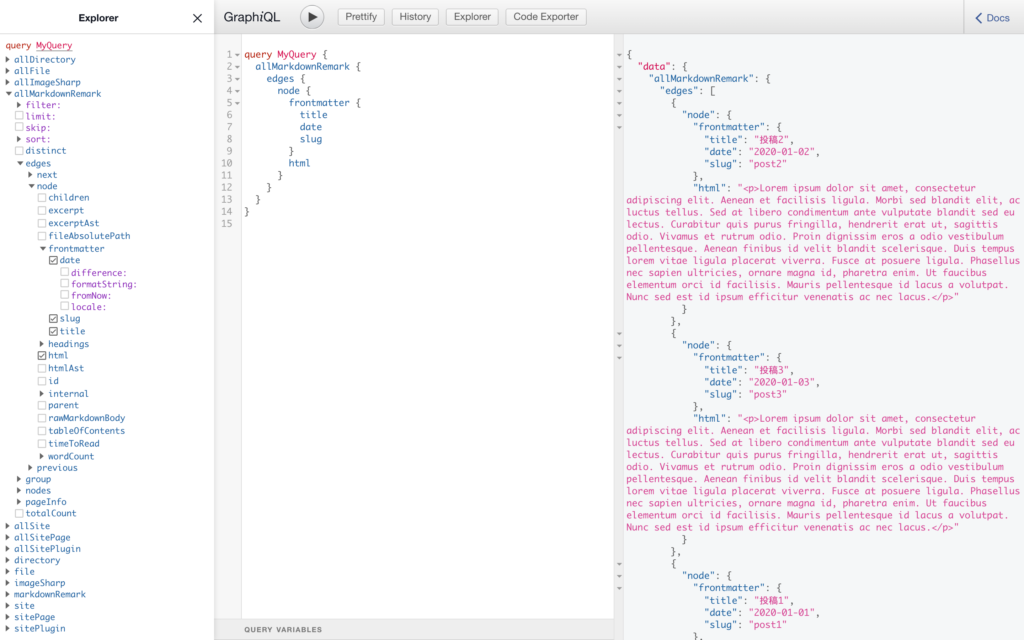Enable the locale: argument
The width and height of the screenshot is (1024, 640).
65,306
